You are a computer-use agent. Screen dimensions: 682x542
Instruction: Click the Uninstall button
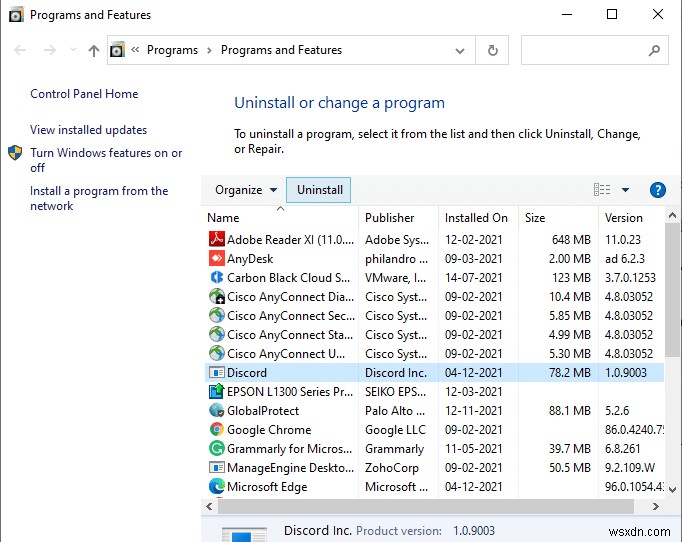318,190
